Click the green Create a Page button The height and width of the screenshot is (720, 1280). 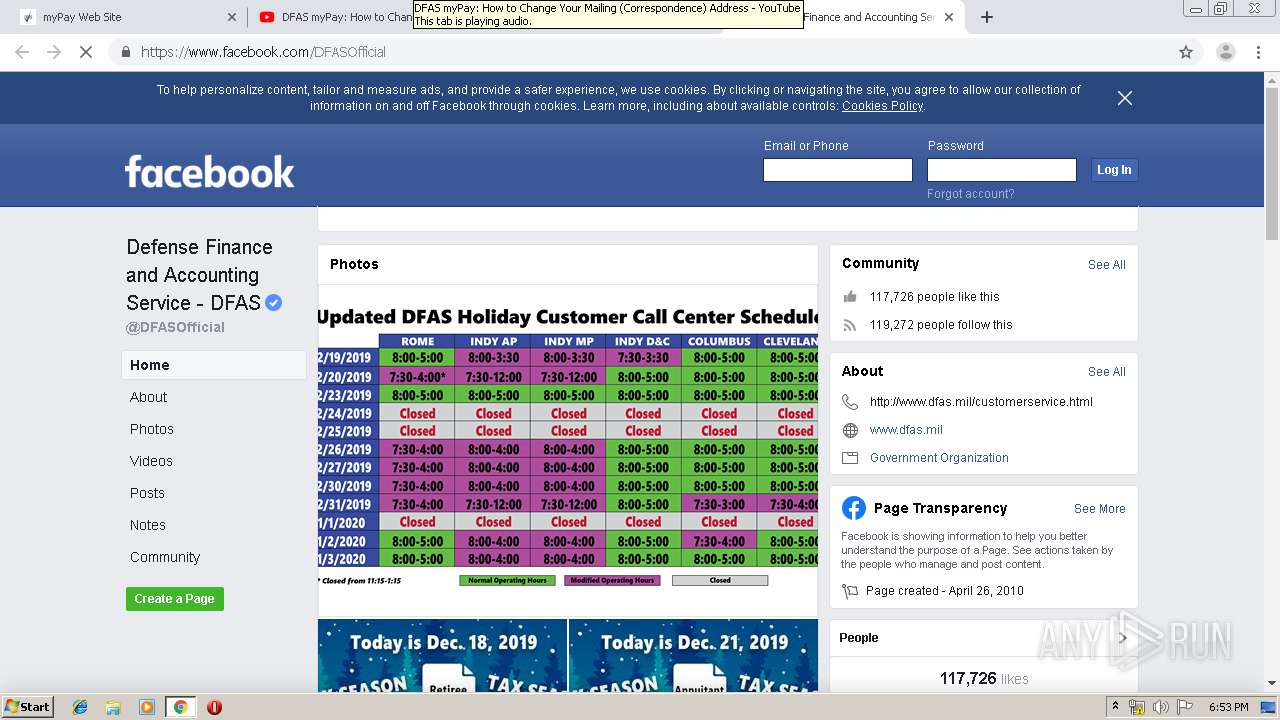[x=175, y=599]
